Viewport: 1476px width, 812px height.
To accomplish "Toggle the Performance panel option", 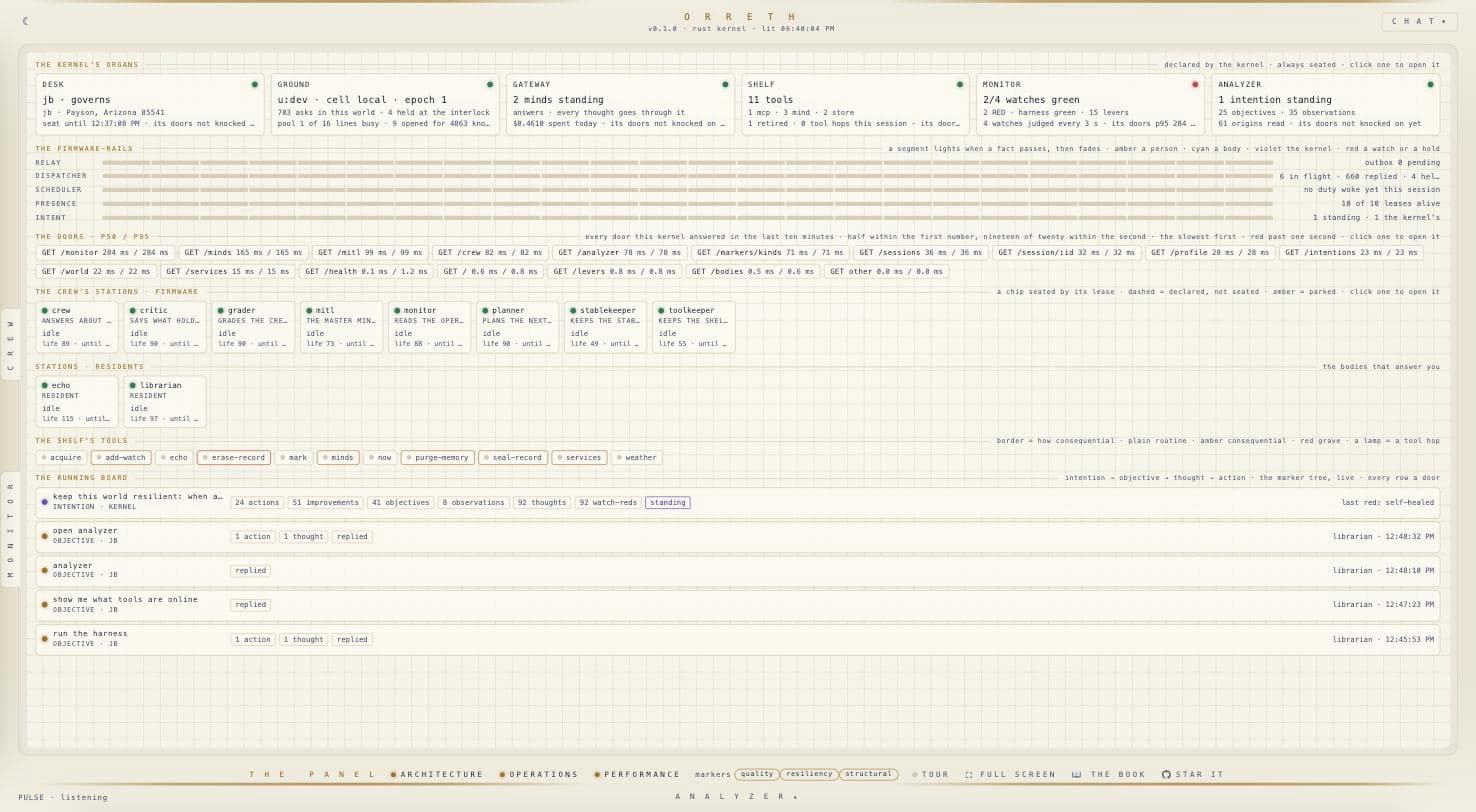I will tap(637, 775).
